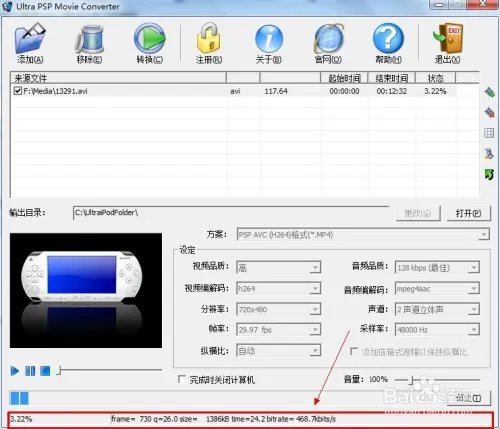Open the 方案 profile dropdown

click(483, 234)
